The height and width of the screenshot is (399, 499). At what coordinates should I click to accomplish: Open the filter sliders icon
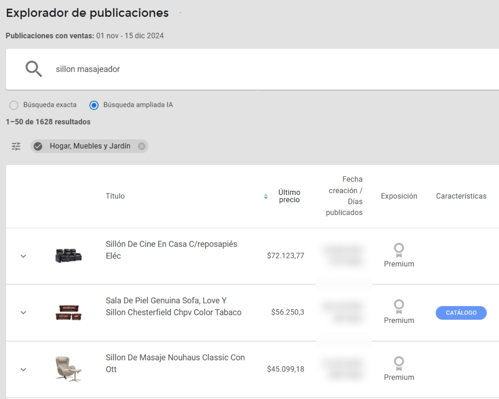tap(16, 146)
